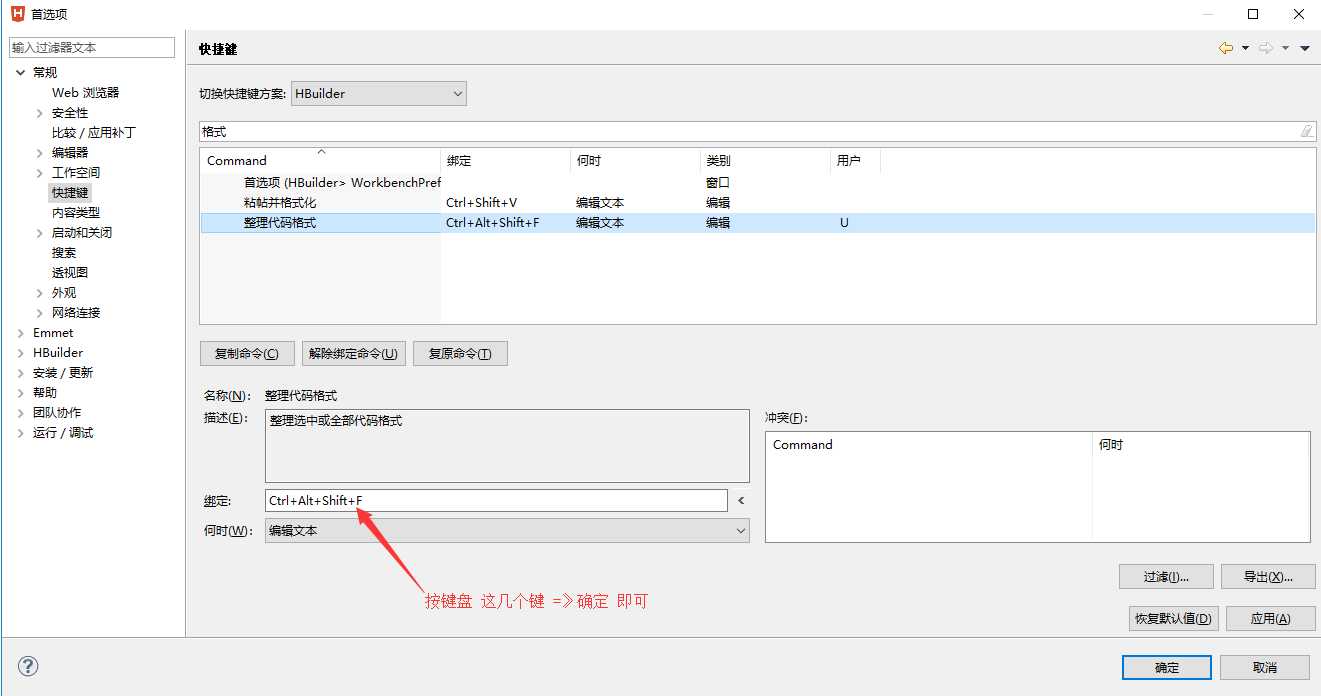Expand the 网络连接 tree node
The width and height of the screenshot is (1321, 696).
(40, 313)
